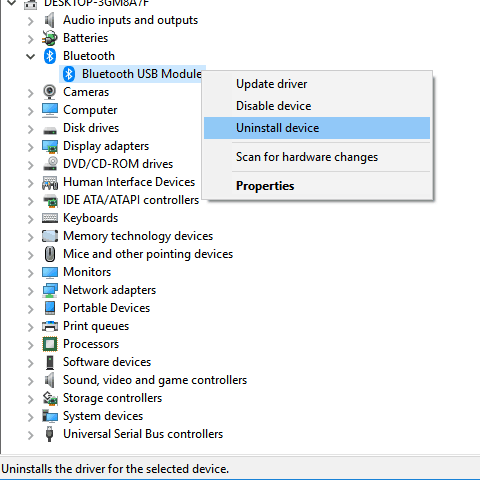Collapse the Bluetooth category
The height and width of the screenshot is (480, 480).
point(30,56)
